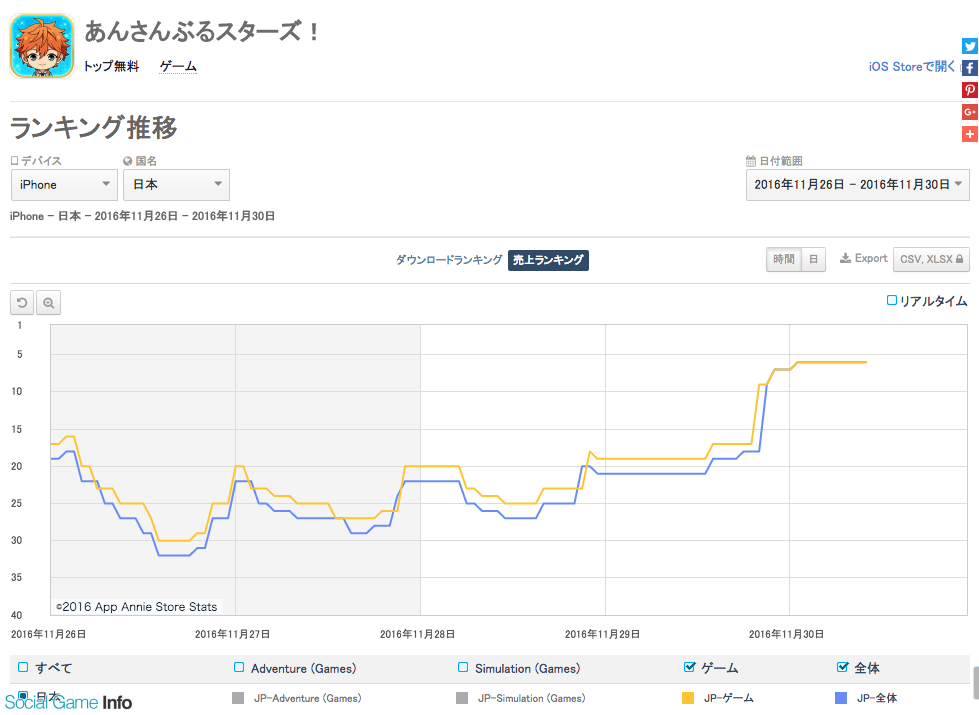This screenshot has width=979, height=715.
Task: Switch to the ダウンロードランキング tab
Action: (x=449, y=260)
